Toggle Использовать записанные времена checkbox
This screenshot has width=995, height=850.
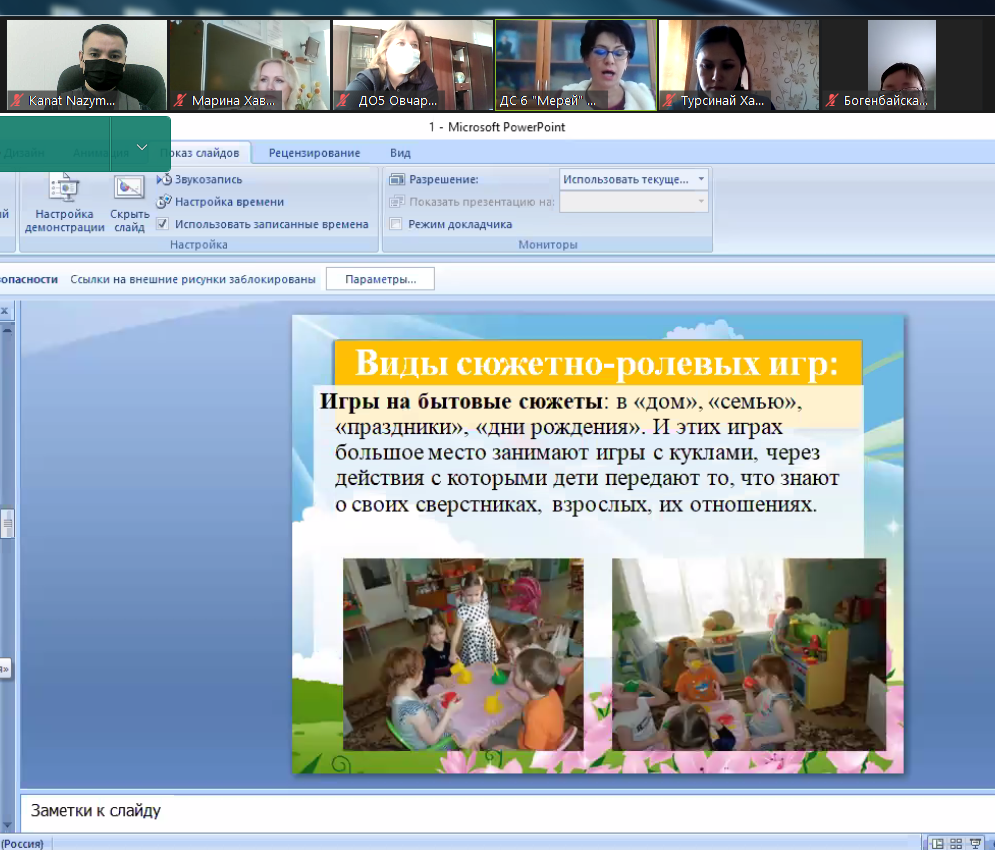pos(163,224)
